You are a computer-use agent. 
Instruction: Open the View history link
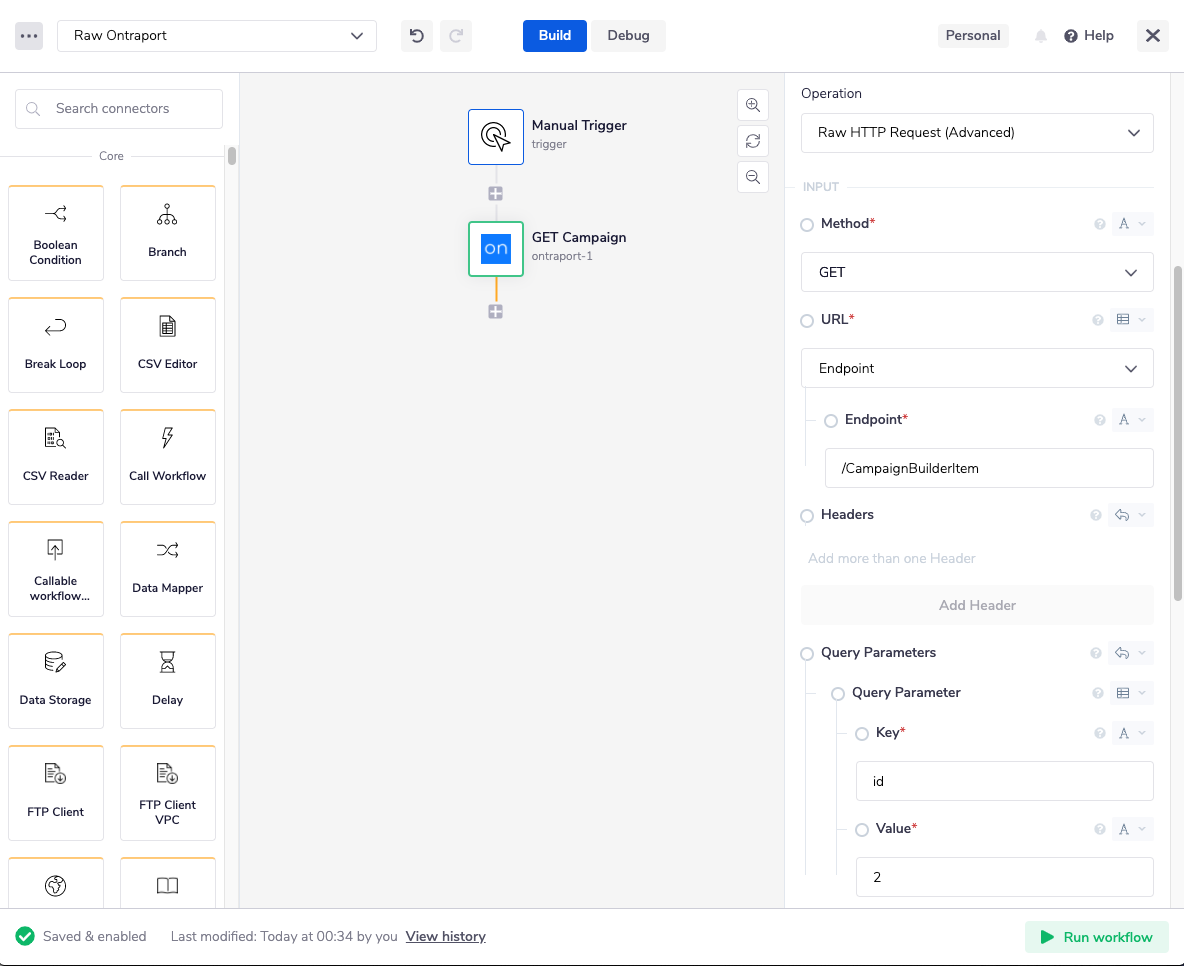(445, 937)
